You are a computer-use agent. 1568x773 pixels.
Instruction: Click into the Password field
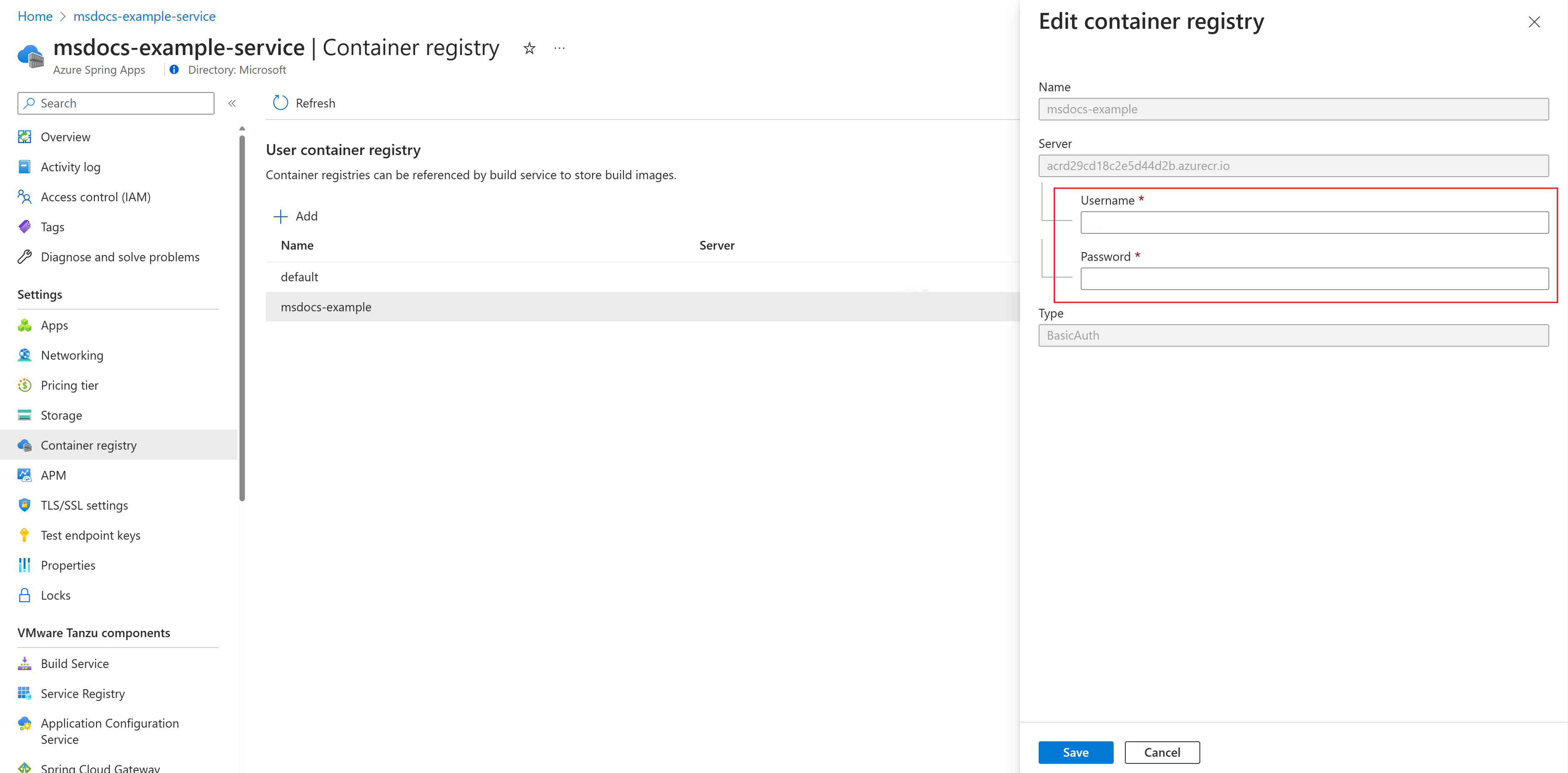pyautogui.click(x=1314, y=278)
